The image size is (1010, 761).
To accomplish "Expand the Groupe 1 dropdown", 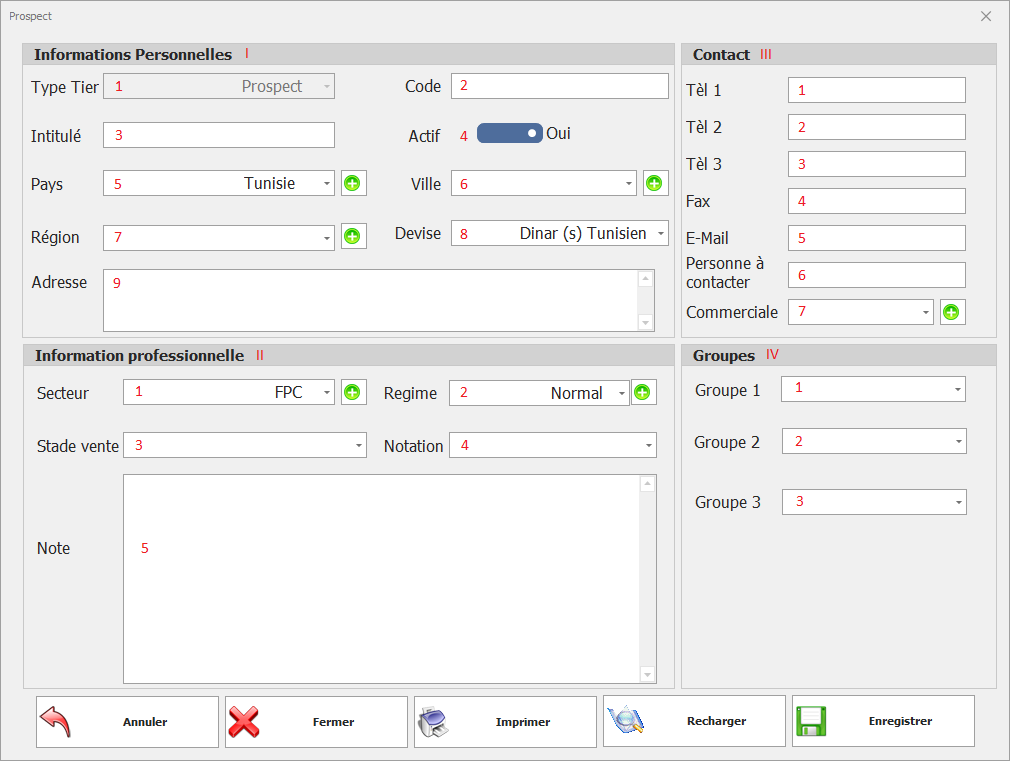I will tap(957, 389).
